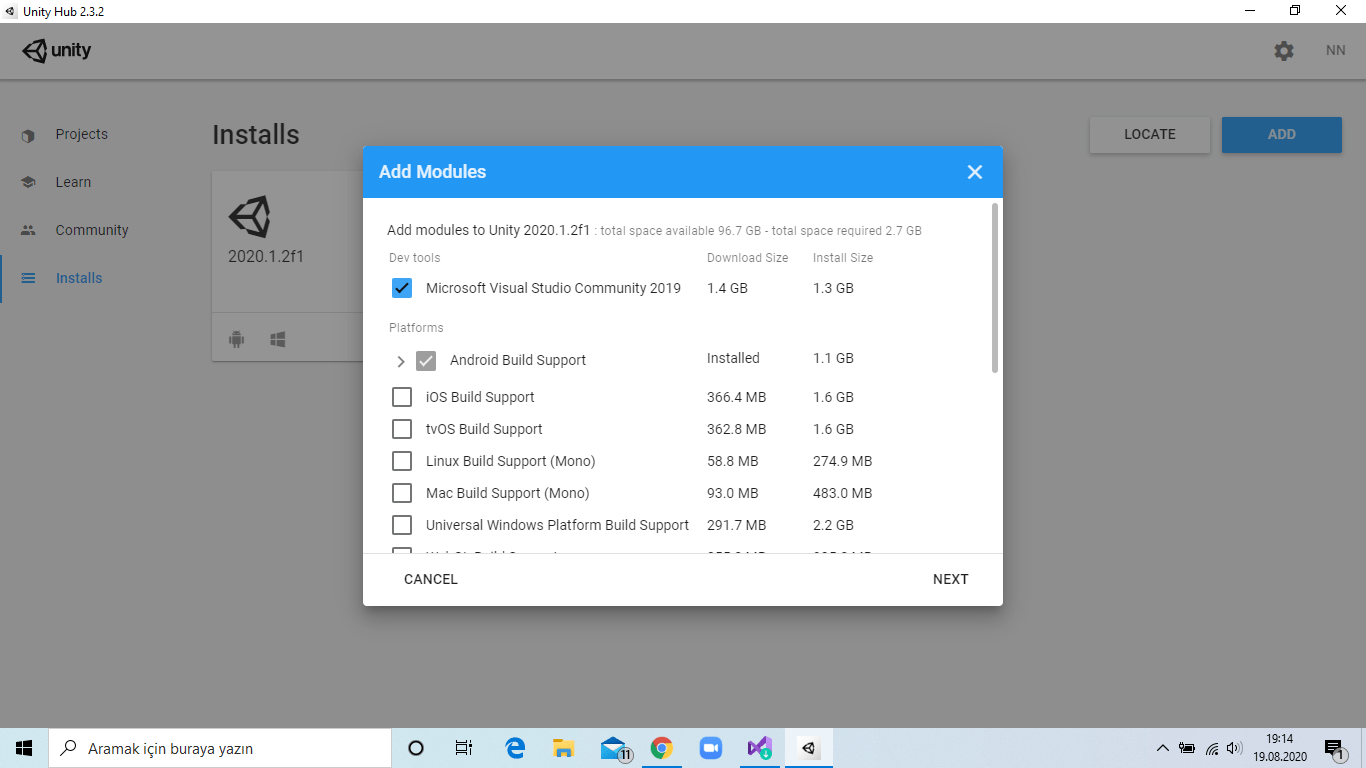Go to Learn section
1366x768 pixels.
tap(73, 182)
